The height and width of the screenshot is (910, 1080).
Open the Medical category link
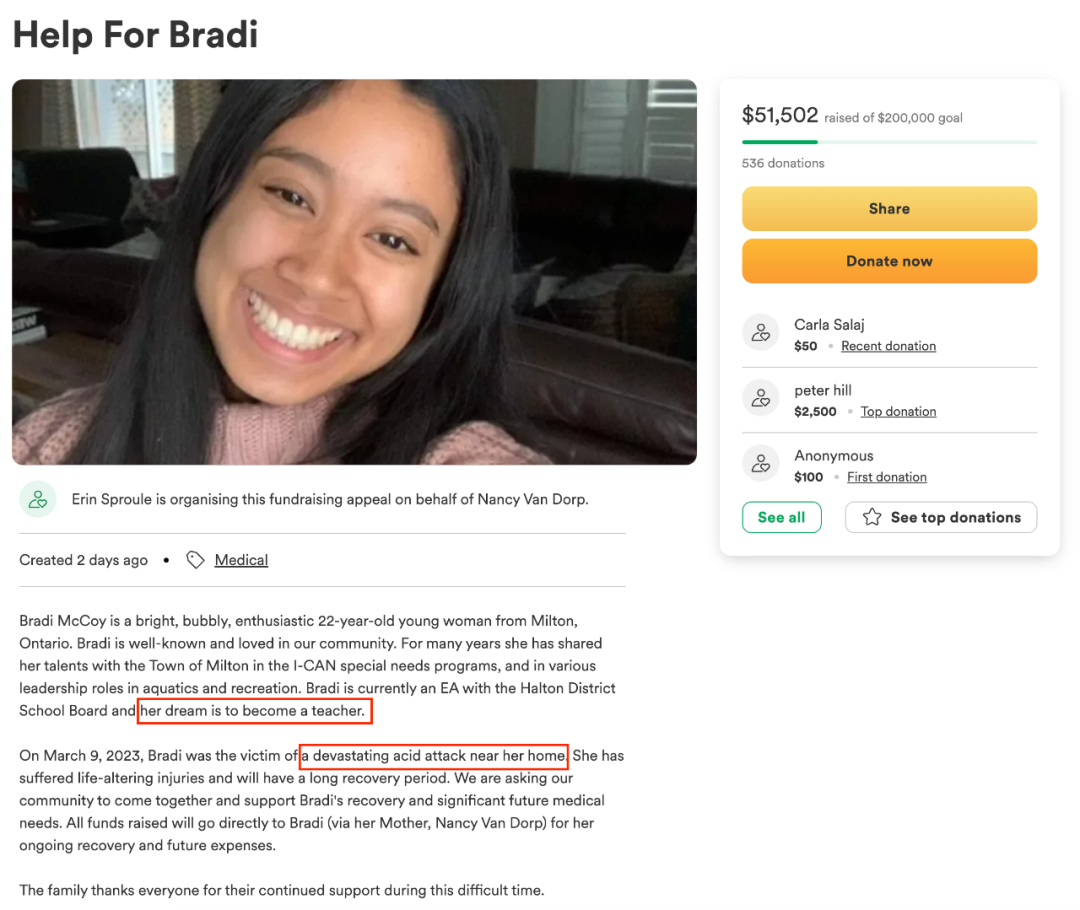(x=241, y=560)
